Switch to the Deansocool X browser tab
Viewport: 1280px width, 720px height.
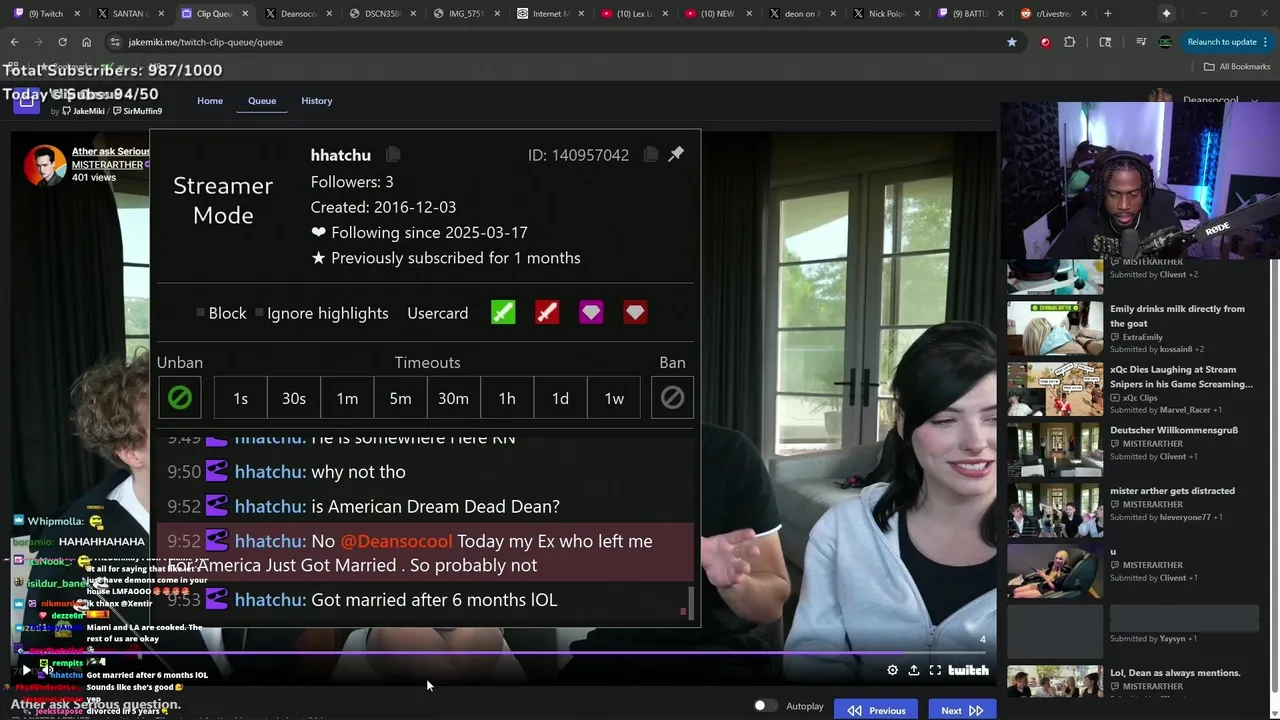(298, 13)
